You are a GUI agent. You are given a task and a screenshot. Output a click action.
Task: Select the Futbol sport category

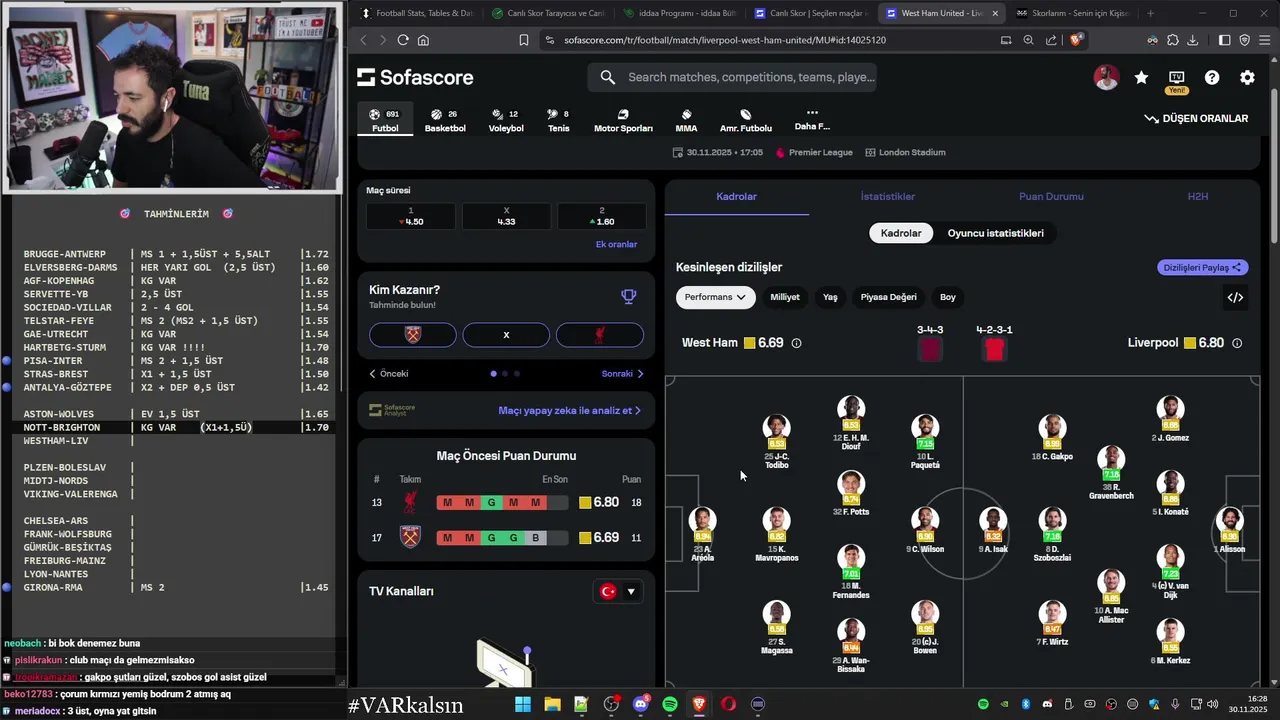(x=385, y=120)
